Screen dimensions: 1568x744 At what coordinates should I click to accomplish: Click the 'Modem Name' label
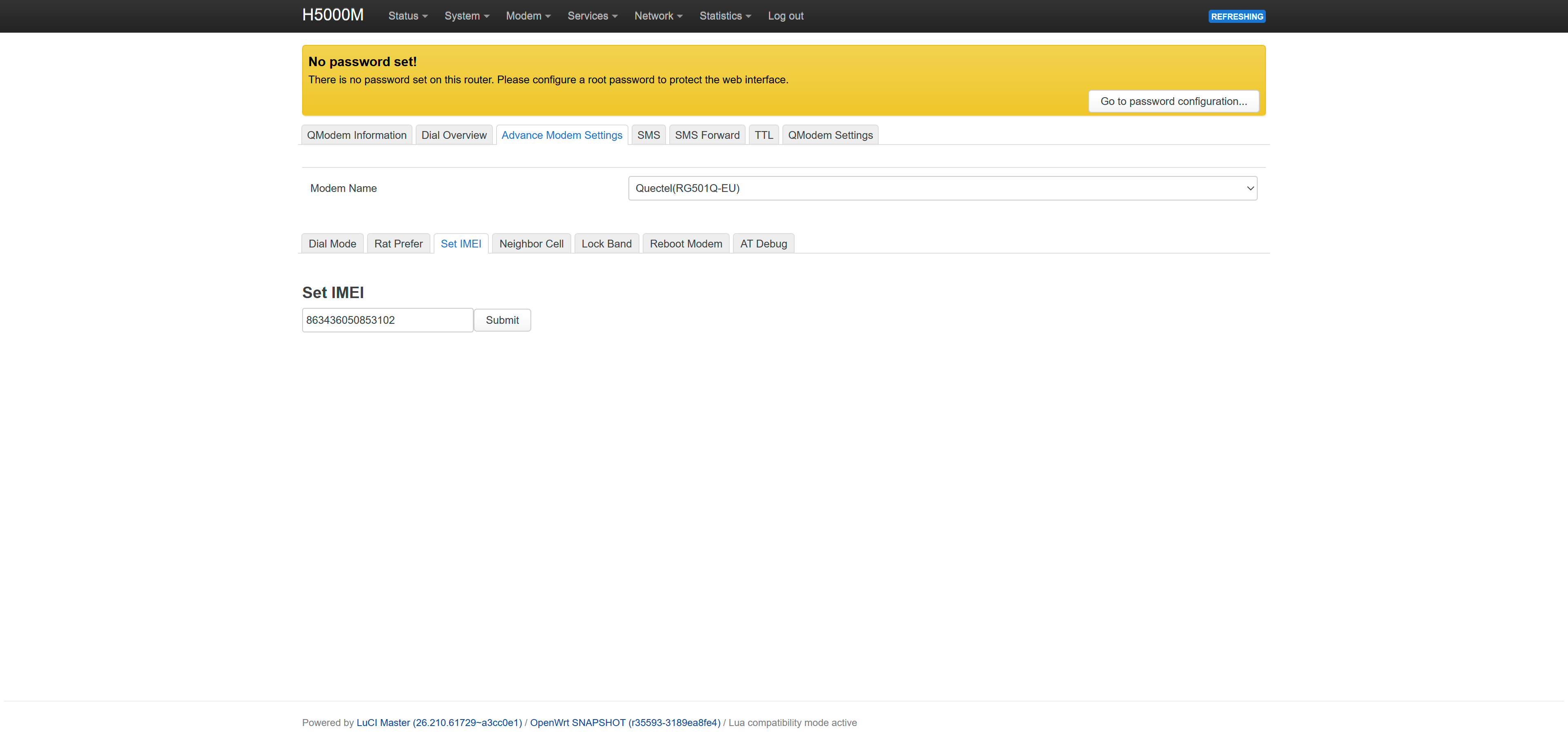(343, 188)
